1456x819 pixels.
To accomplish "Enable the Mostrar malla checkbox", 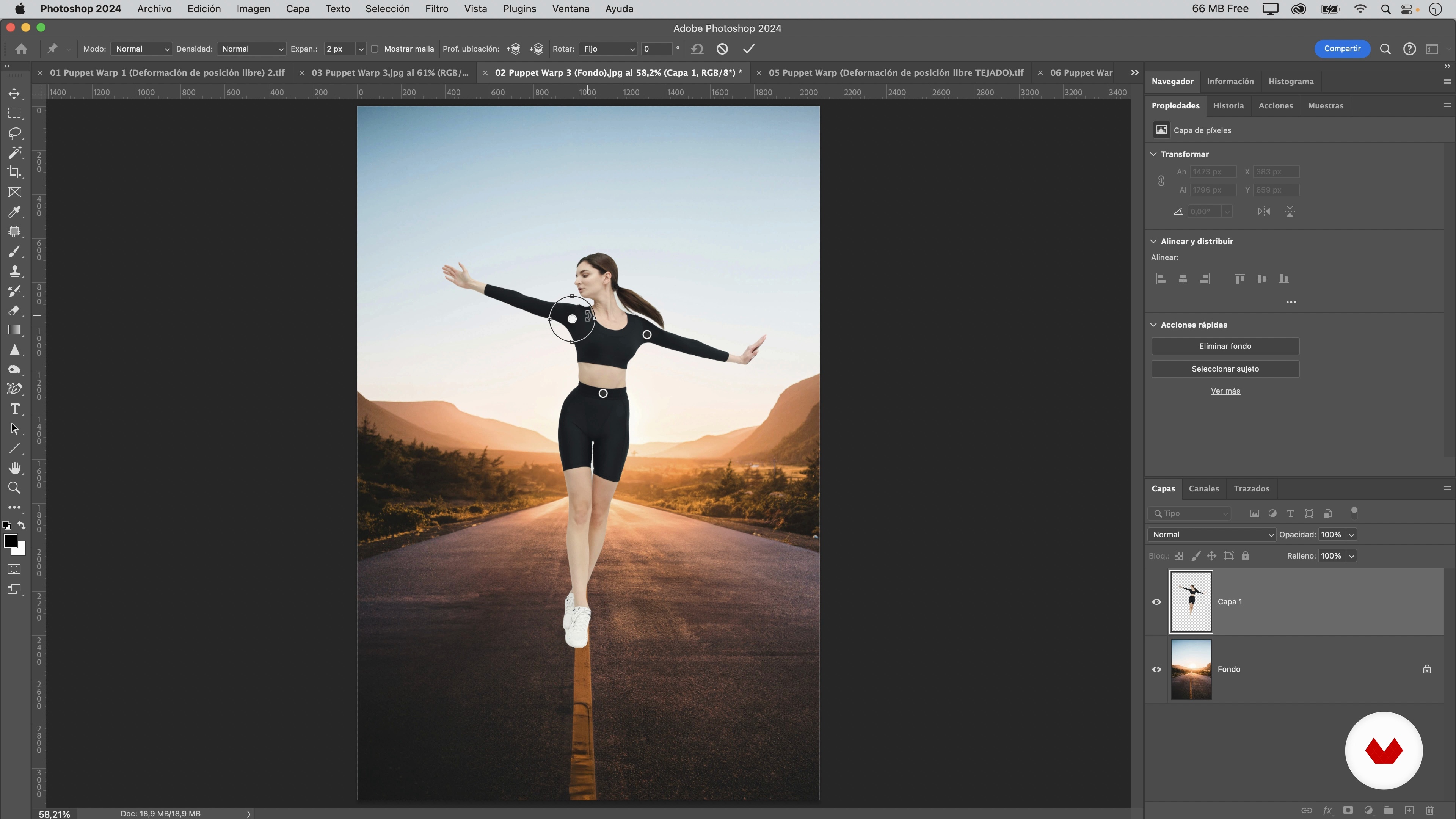I will click(x=375, y=49).
